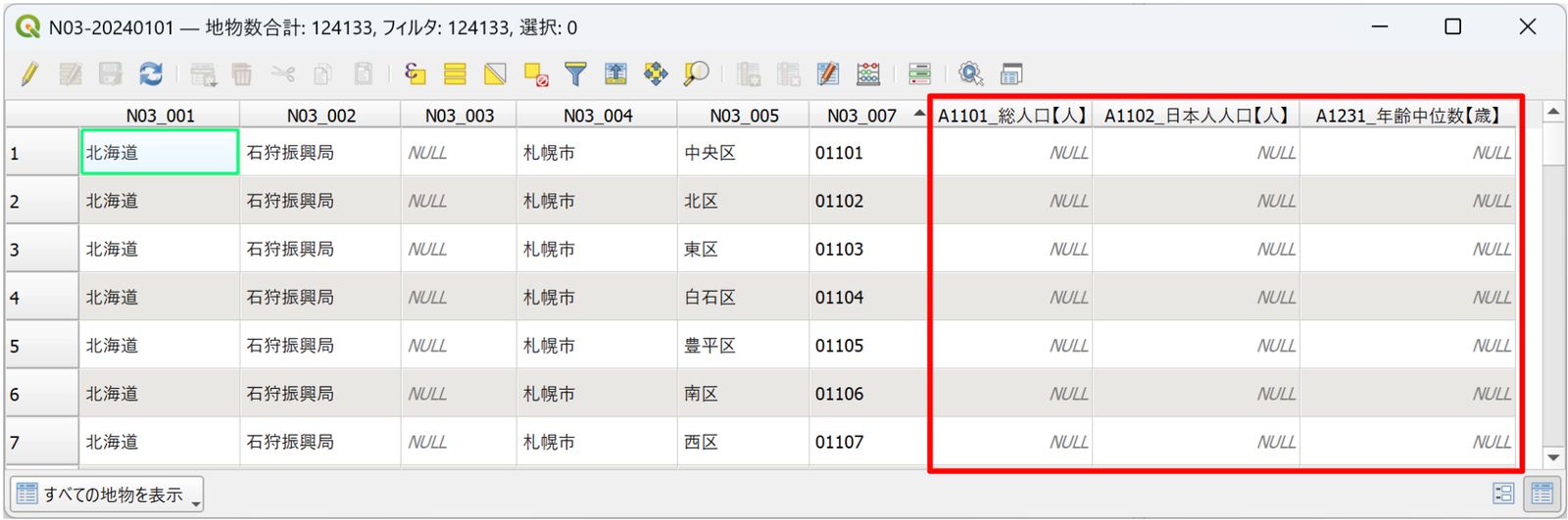Click the vertical scrollbar up arrow
1568x520 pixels.
coord(1553,112)
